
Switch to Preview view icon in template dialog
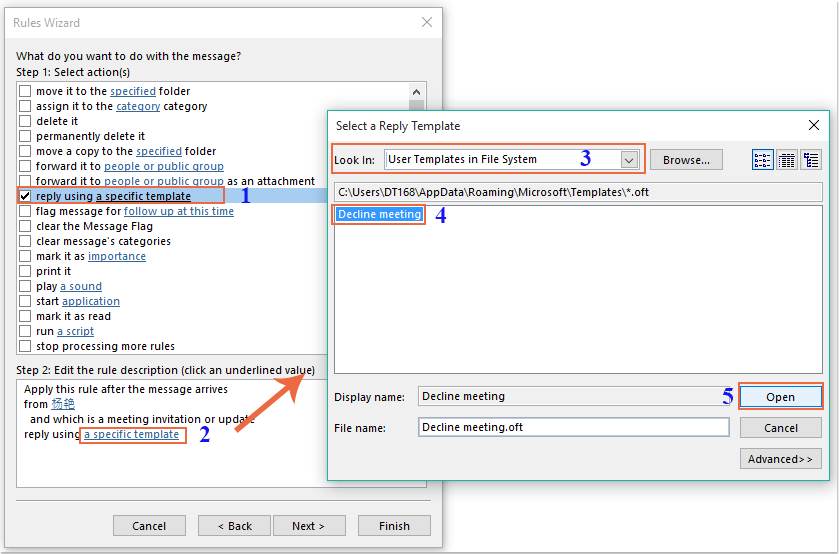[x=810, y=160]
